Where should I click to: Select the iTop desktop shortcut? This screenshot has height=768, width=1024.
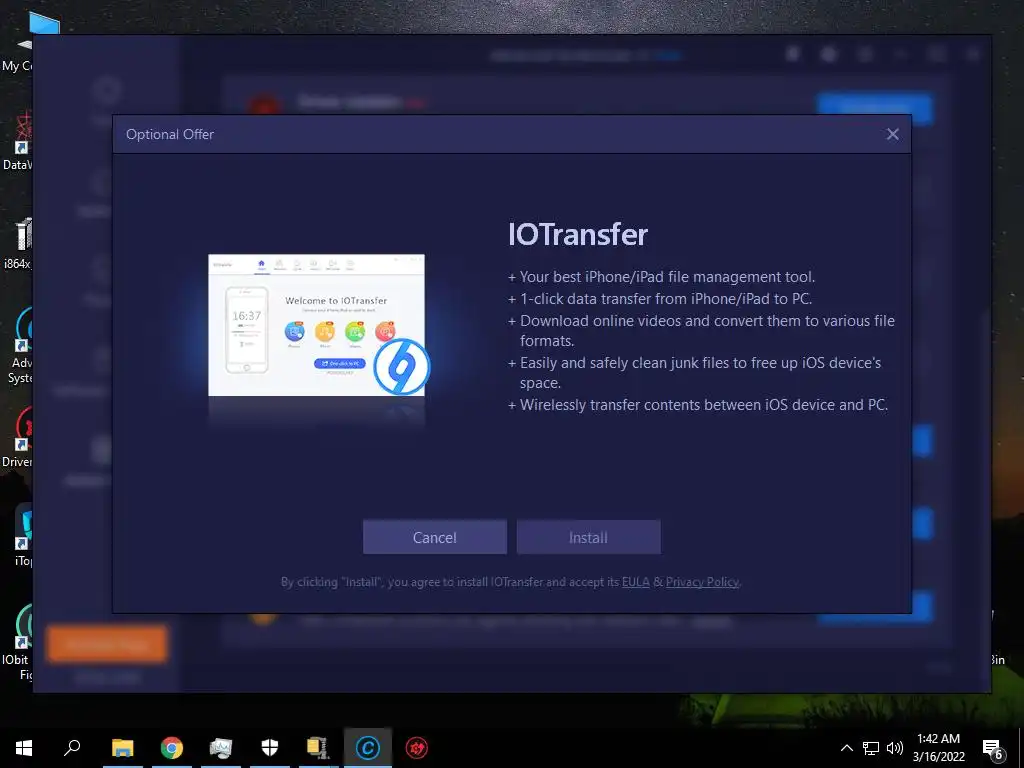tap(22, 534)
